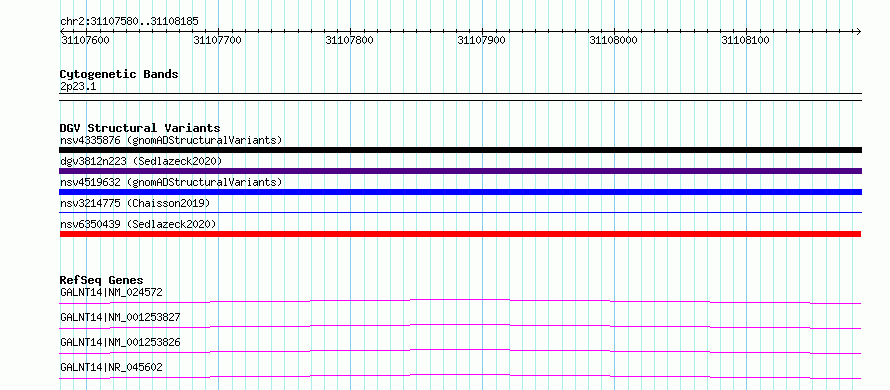Click ruler position 31107900
Image resolution: width=890 pixels, height=390 pixels.
(481, 40)
